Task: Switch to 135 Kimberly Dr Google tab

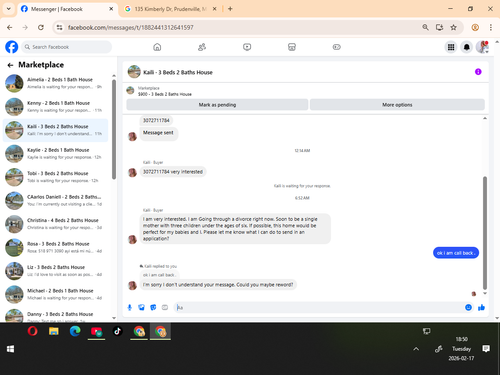Action: [x=170, y=9]
